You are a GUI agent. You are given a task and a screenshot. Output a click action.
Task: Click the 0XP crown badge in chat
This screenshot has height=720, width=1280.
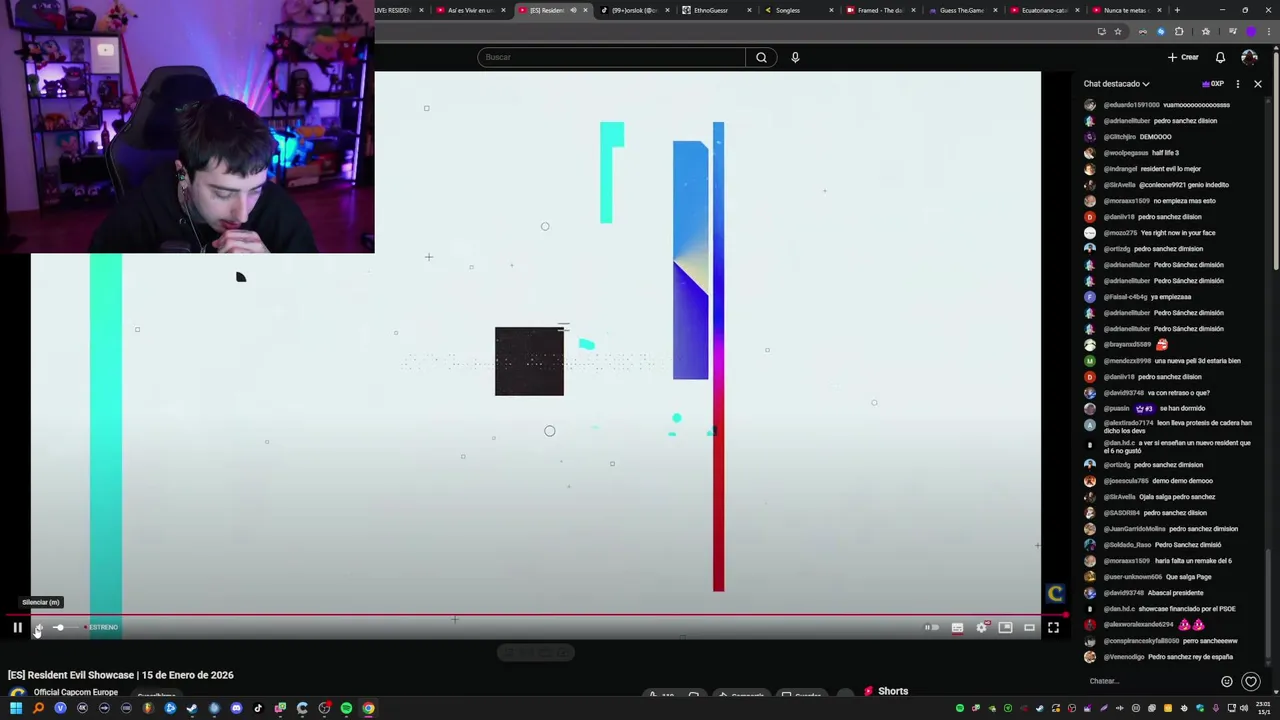[x=1212, y=84]
